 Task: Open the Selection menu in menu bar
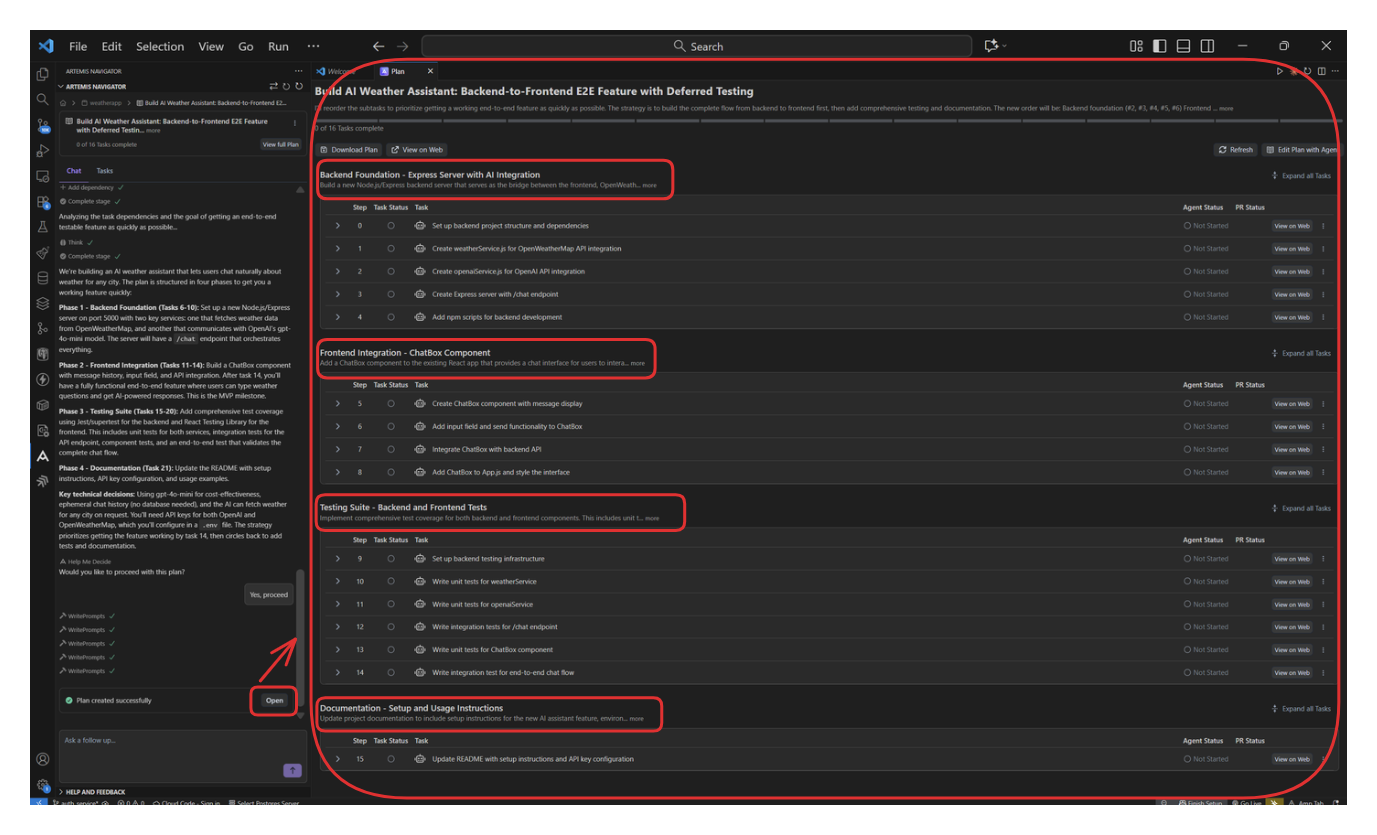pyautogui.click(x=160, y=46)
